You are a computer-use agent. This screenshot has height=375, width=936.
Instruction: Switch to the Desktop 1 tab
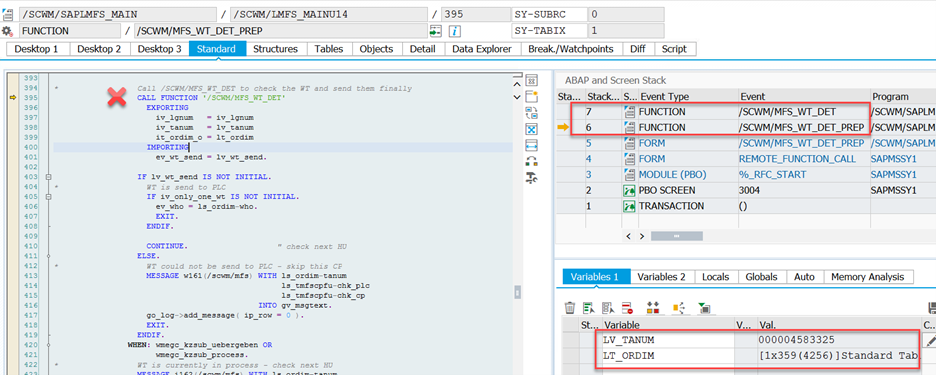pyautogui.click(x=36, y=49)
